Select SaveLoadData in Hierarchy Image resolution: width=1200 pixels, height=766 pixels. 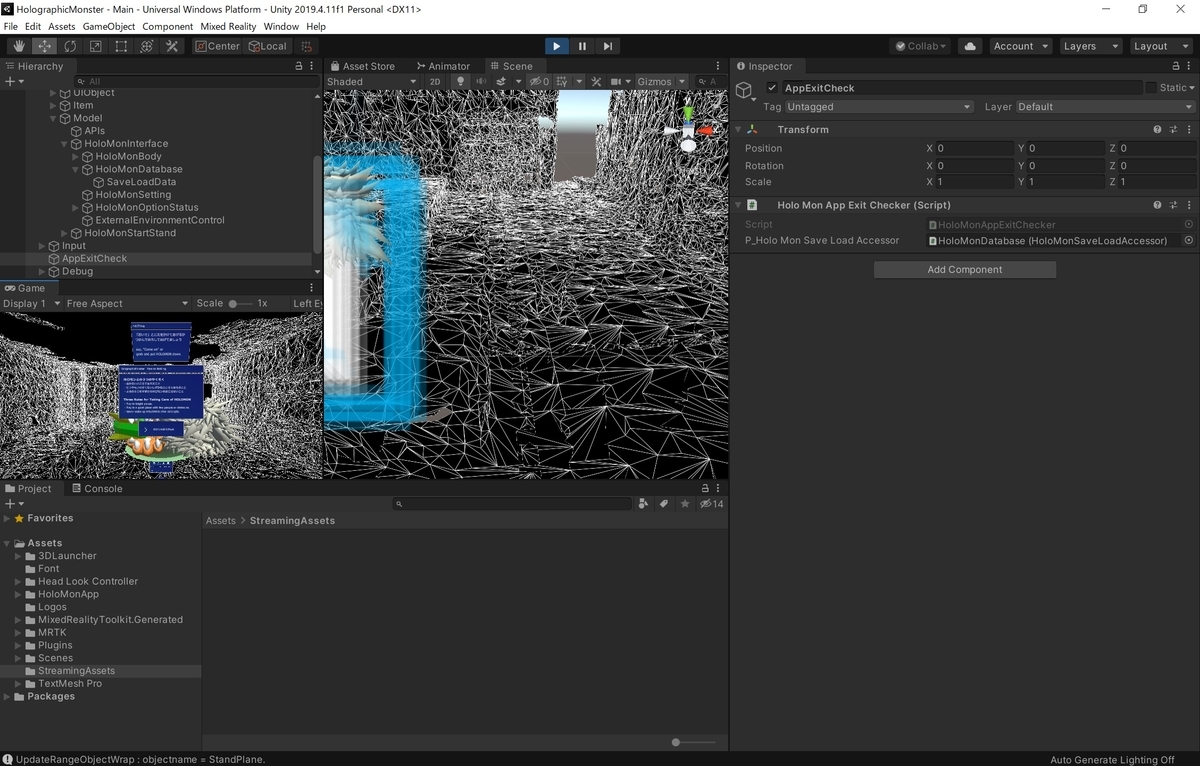coord(141,182)
